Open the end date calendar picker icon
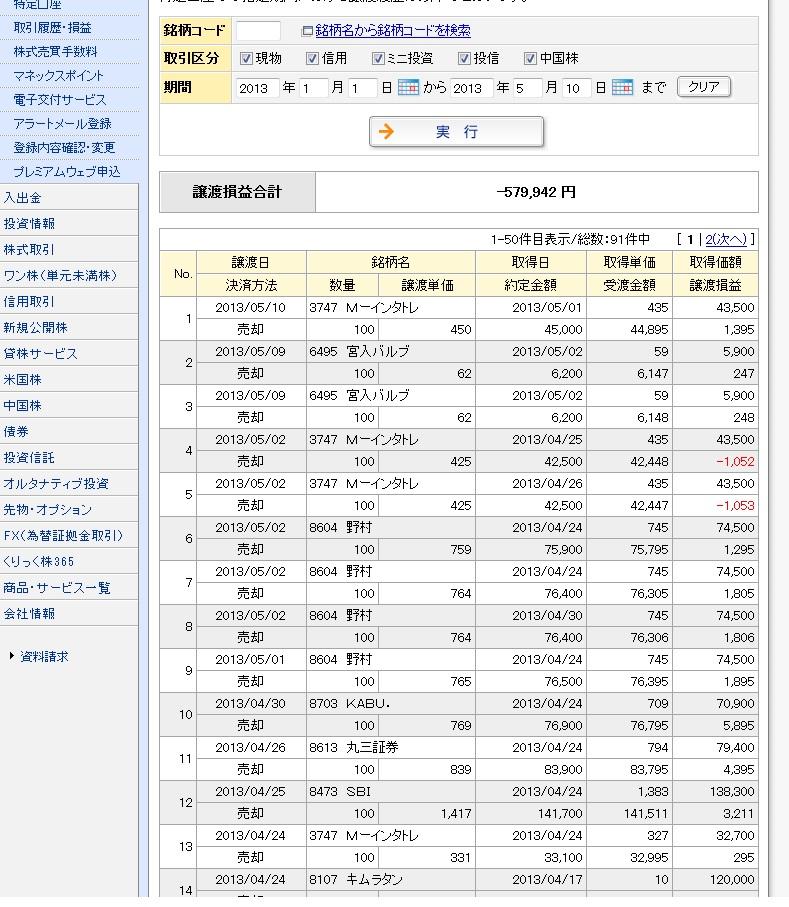The width and height of the screenshot is (789, 907). pos(622,87)
